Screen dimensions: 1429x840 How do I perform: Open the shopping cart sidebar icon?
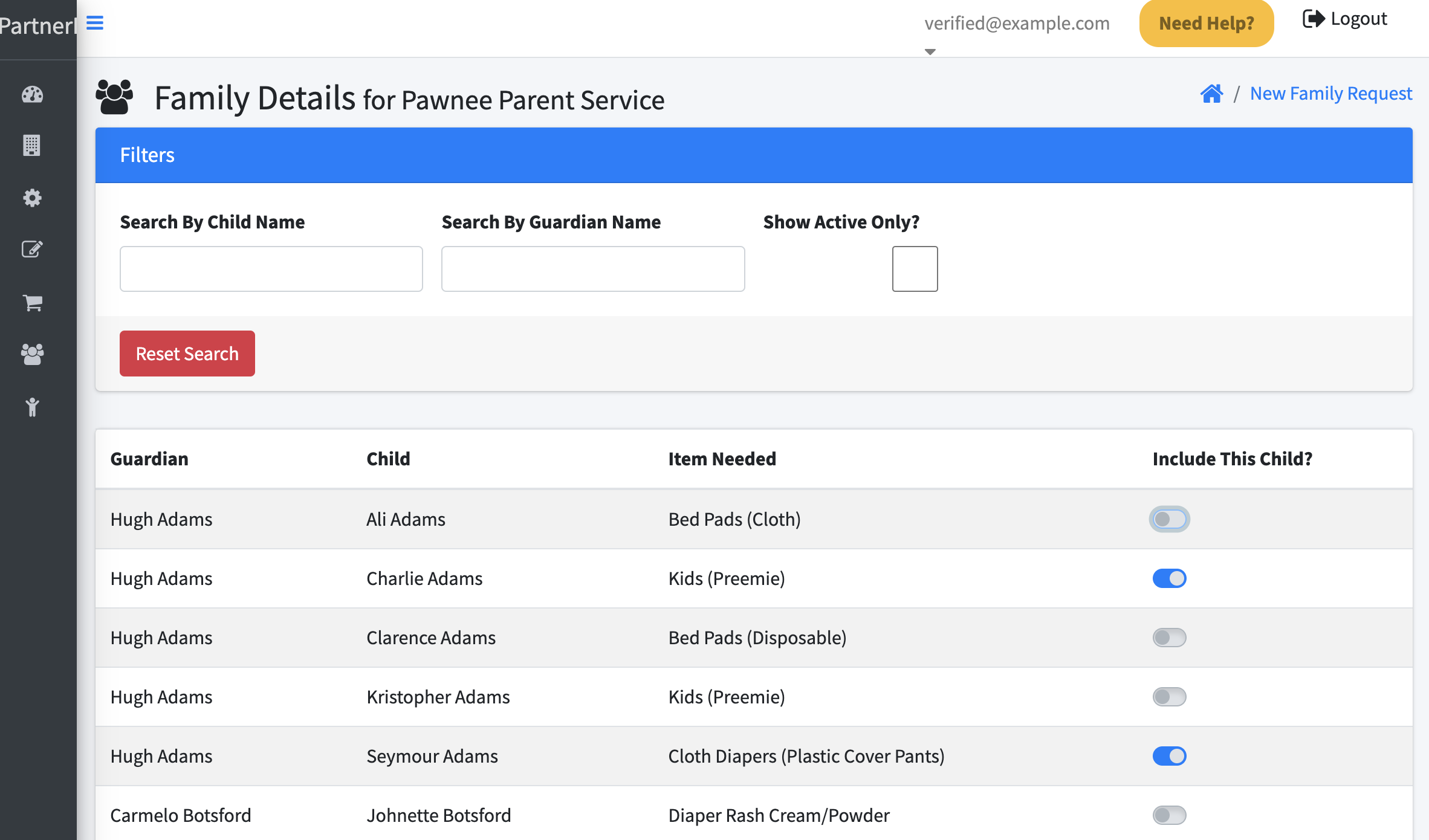32,302
